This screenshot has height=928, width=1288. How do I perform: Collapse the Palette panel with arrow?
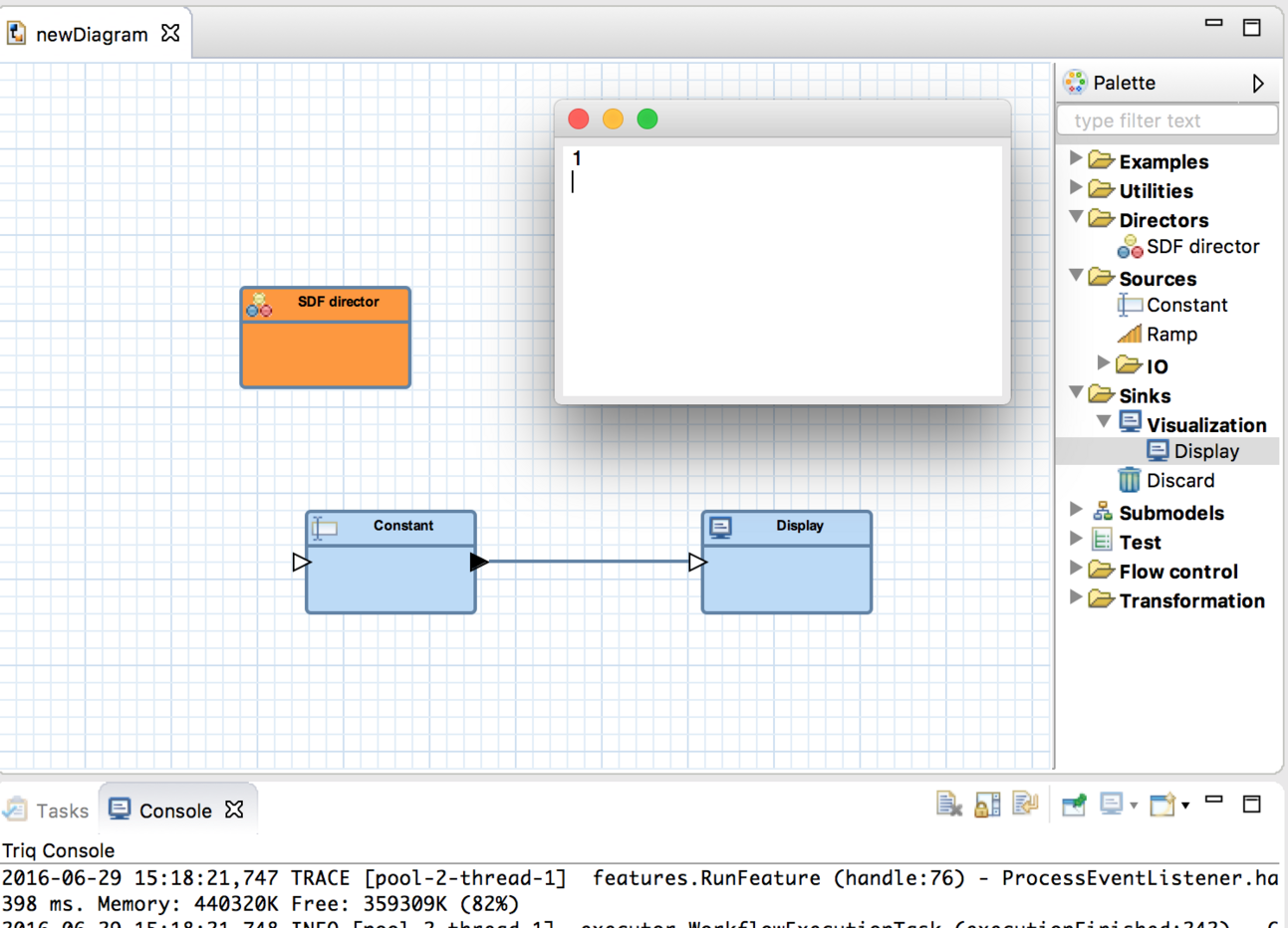tap(1258, 84)
